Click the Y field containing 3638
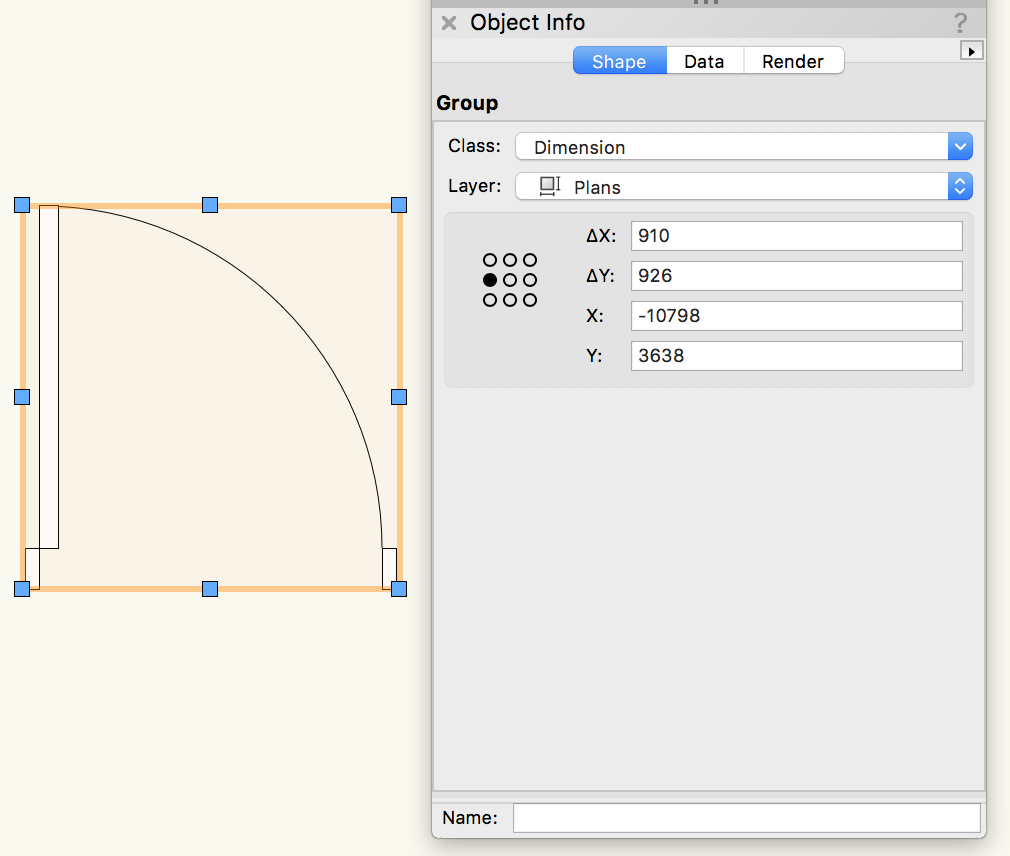The image size is (1010, 856). 796,356
